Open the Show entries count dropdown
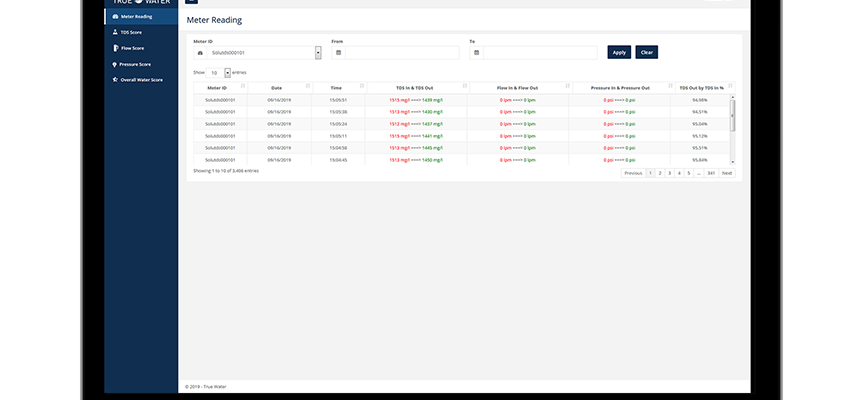Image resolution: width=863 pixels, height=400 pixels. pos(218,73)
